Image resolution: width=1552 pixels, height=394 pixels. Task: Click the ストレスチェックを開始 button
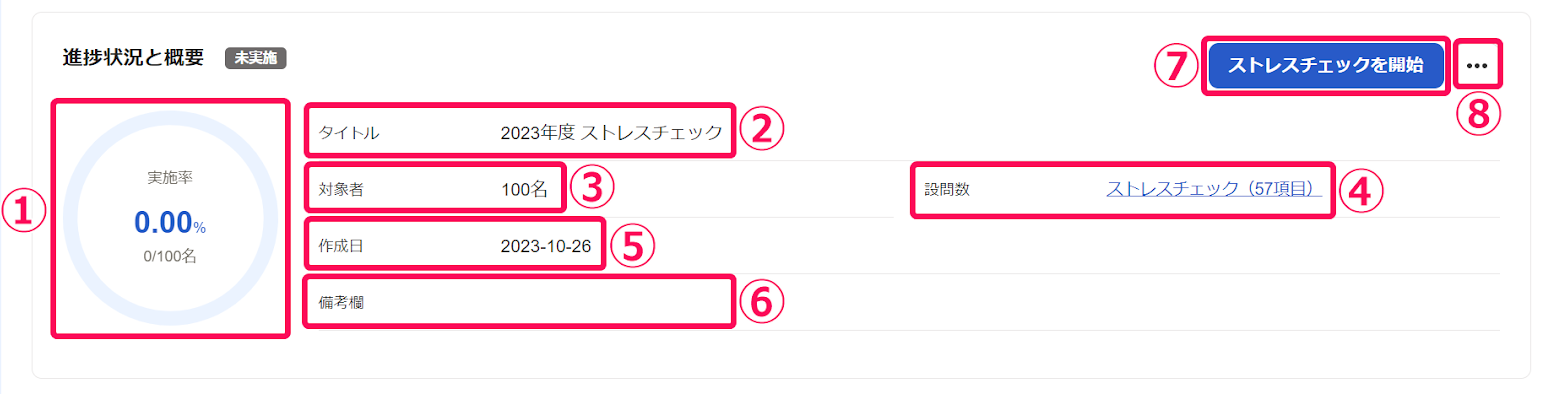(x=1325, y=65)
